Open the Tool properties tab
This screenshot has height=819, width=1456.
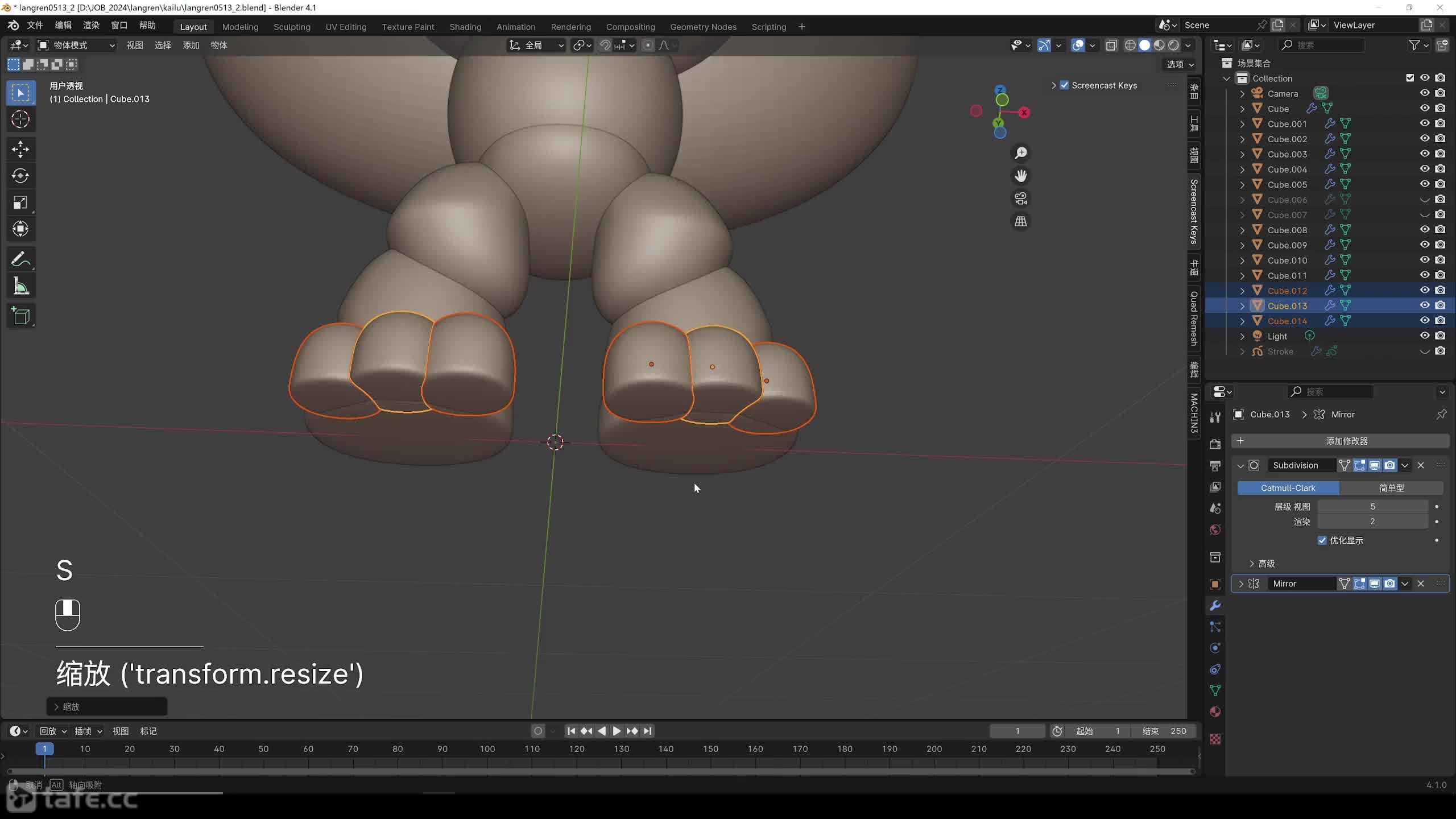point(1215,417)
